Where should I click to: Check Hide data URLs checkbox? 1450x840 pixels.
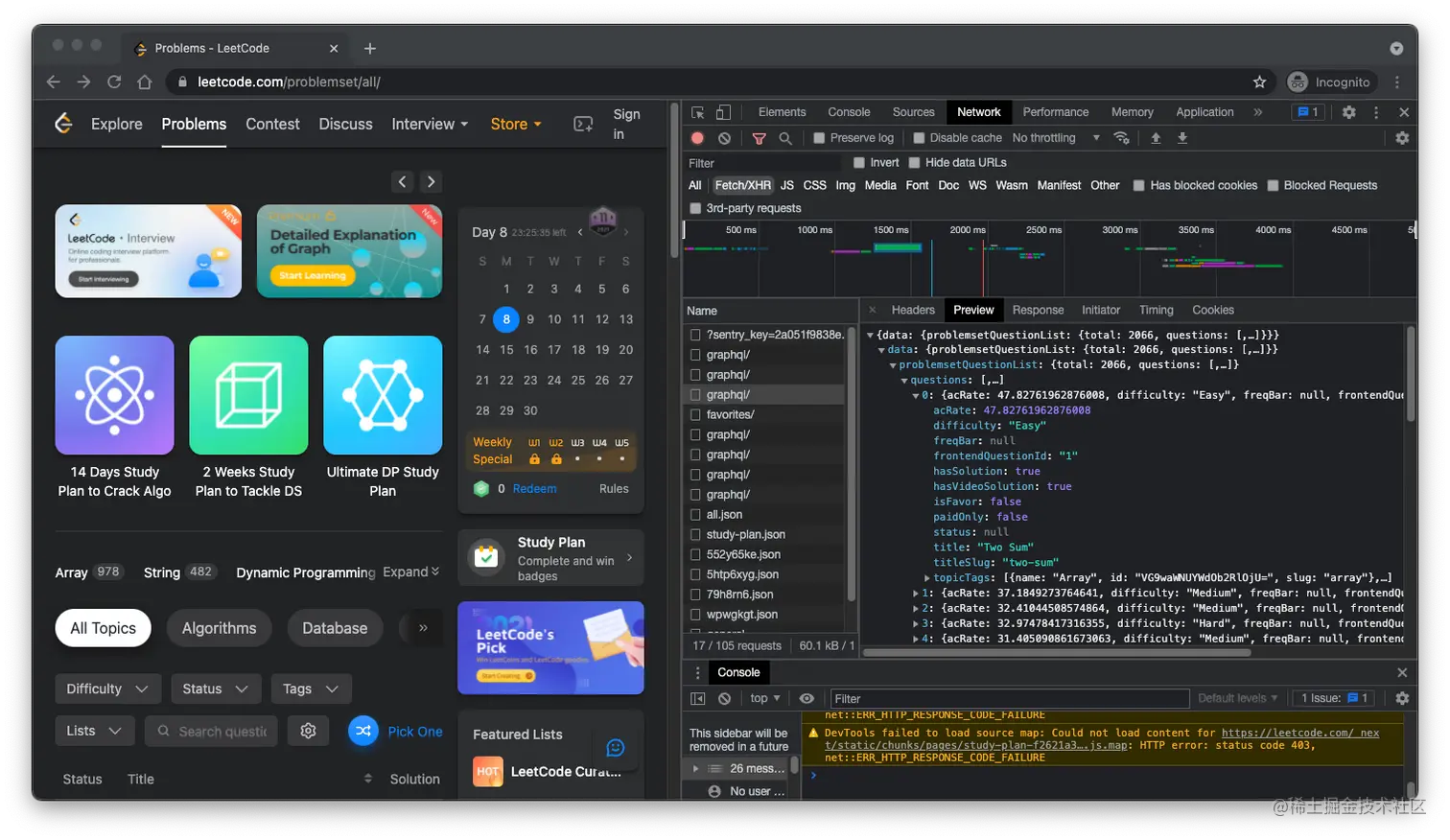pyautogui.click(x=914, y=163)
